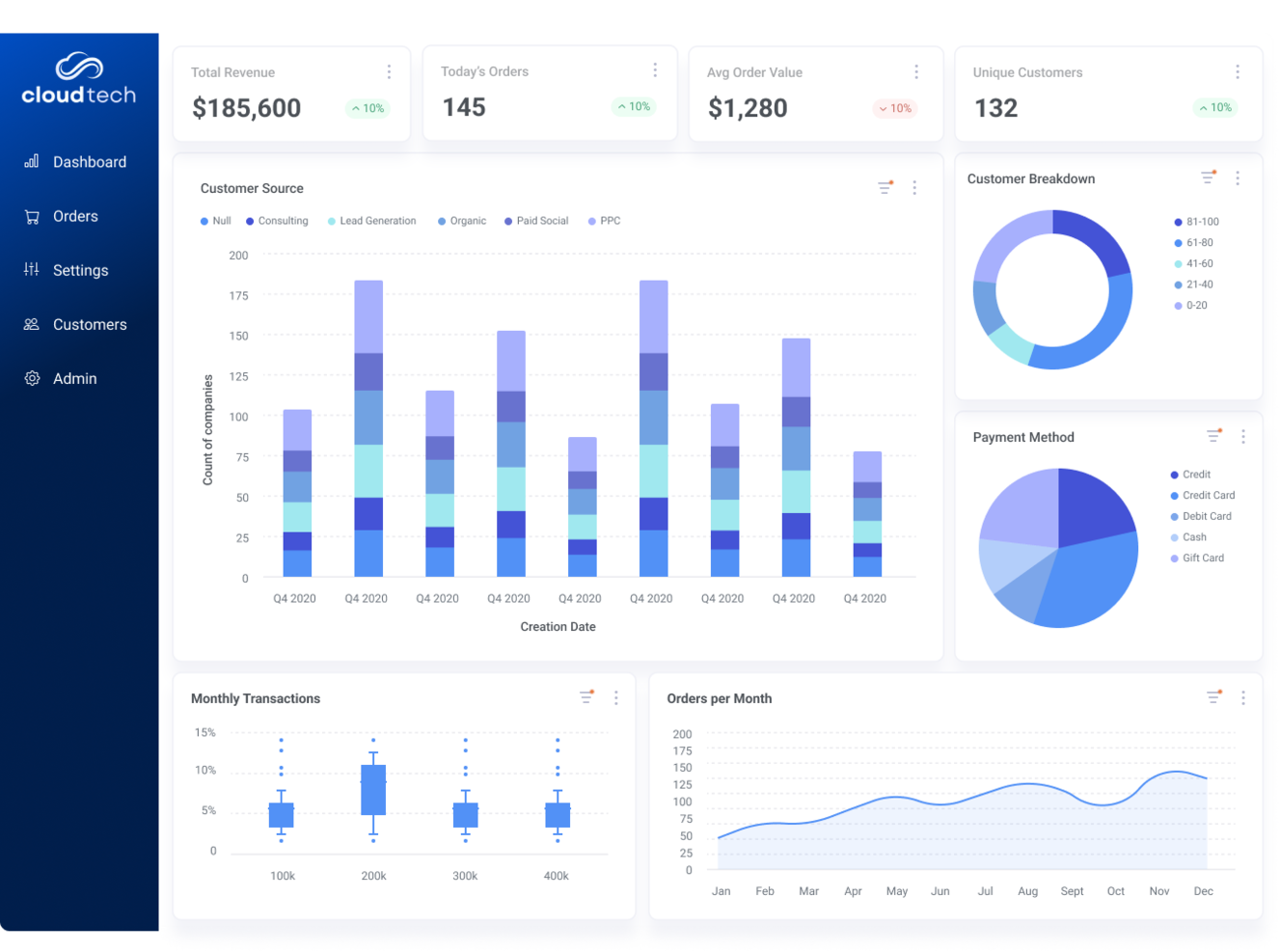Click the filter icon on Monthly Transactions chart
Screen dimensions: 1280x952
(x=586, y=696)
